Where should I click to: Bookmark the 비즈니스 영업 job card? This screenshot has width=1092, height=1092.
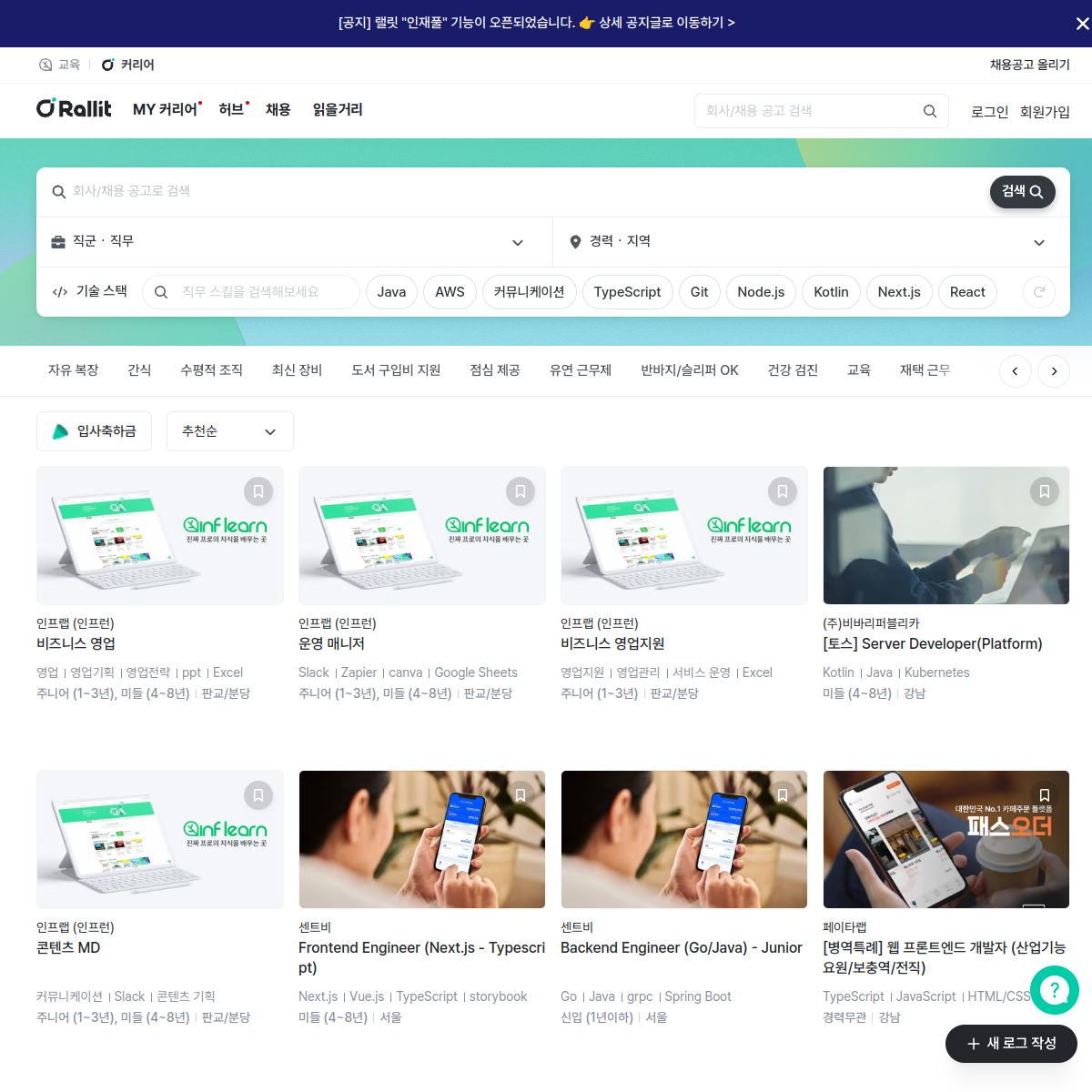point(258,491)
